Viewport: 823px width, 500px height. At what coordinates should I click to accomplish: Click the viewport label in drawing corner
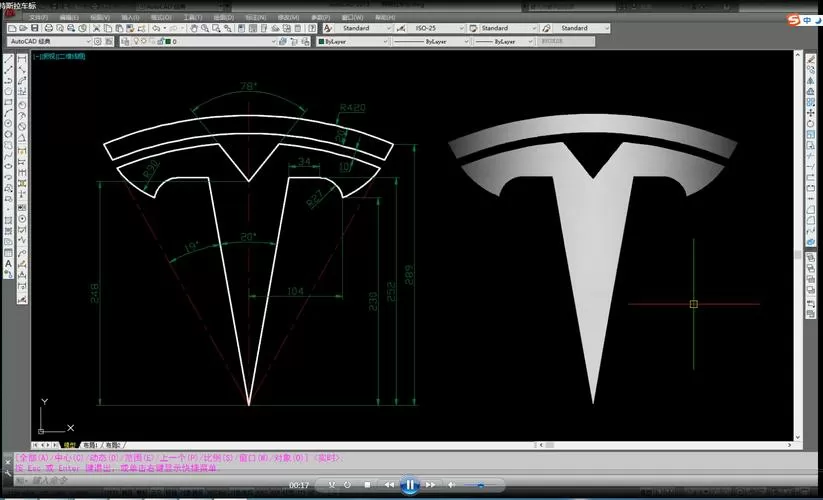click(59, 56)
